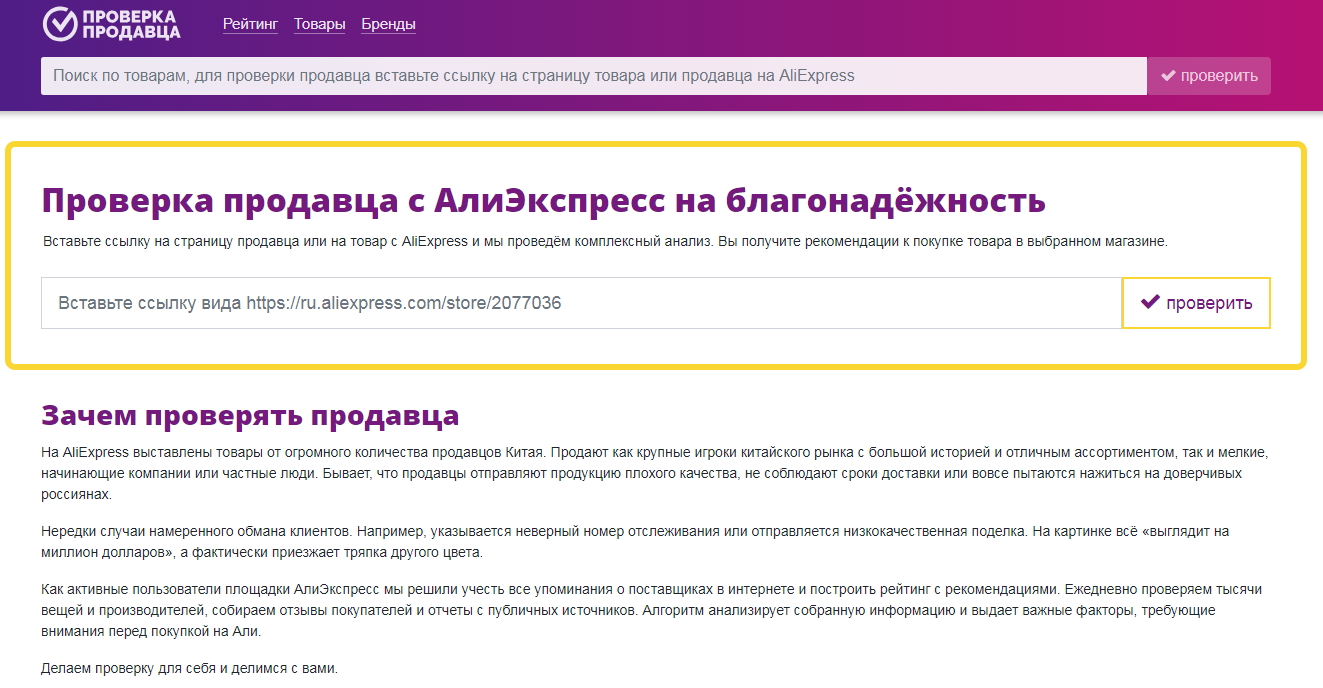Click the paragraph starting На AliExpress выставлены
The width and height of the screenshot is (1323, 688).
655,474
